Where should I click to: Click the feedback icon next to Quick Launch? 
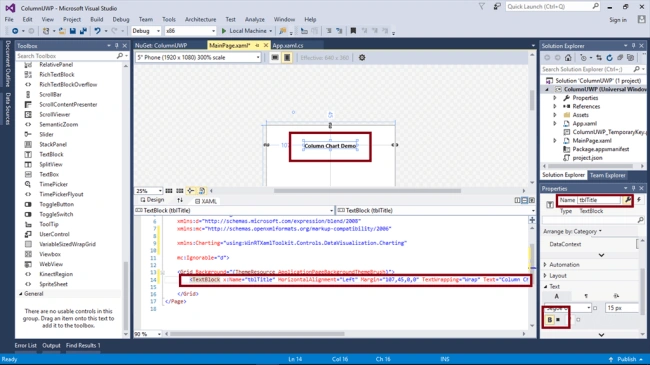(x=497, y=7)
